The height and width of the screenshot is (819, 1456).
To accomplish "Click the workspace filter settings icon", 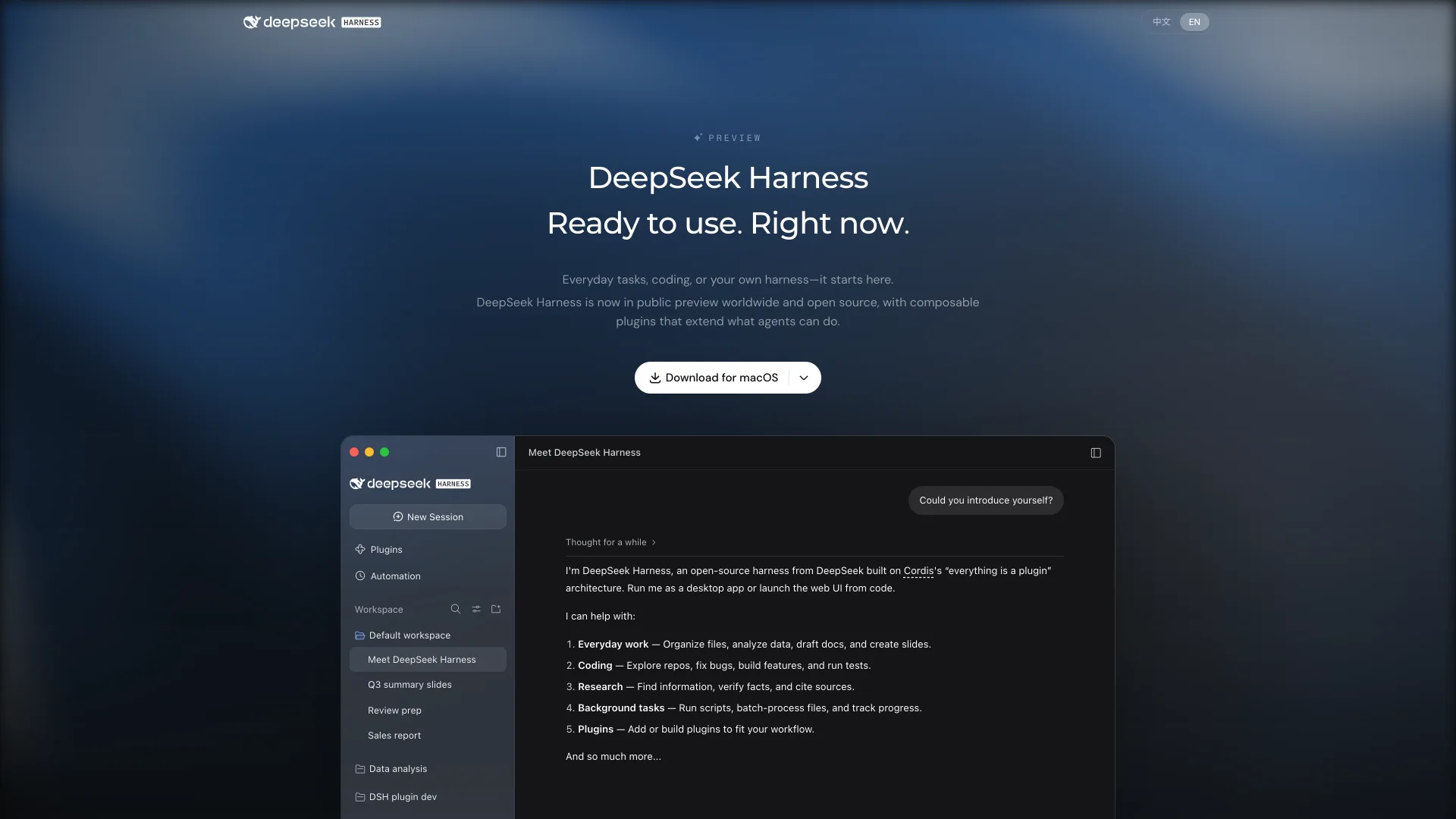I will point(476,609).
